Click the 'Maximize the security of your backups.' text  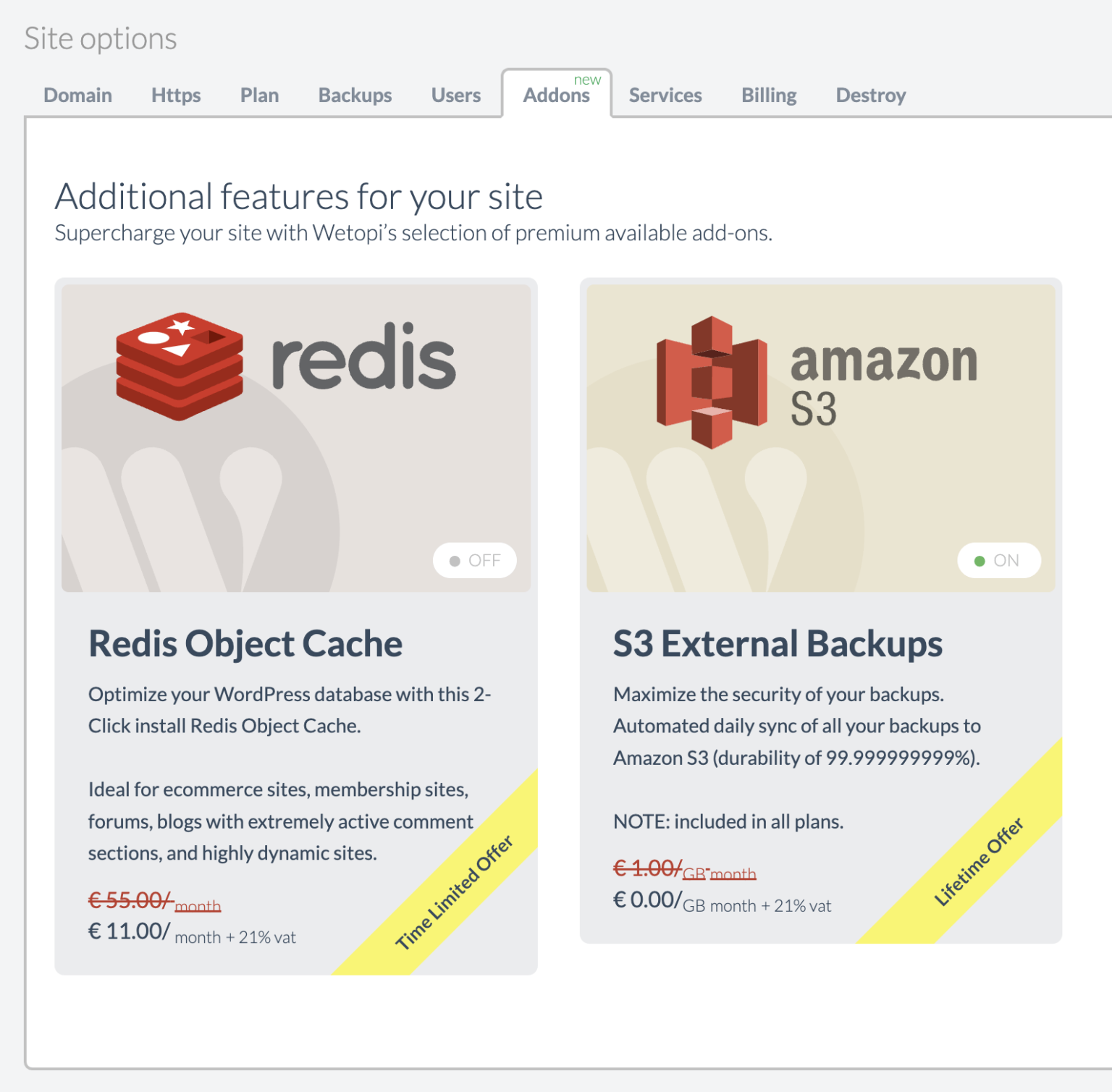pyautogui.click(x=778, y=695)
